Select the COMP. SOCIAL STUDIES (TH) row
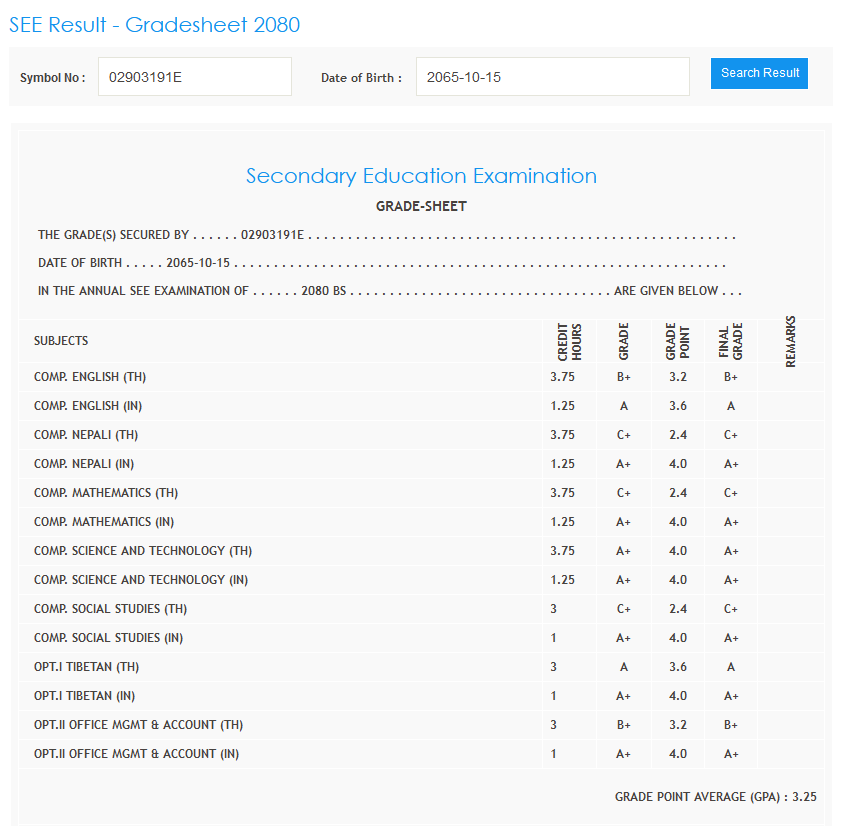The height and width of the screenshot is (826, 844). click(110, 609)
